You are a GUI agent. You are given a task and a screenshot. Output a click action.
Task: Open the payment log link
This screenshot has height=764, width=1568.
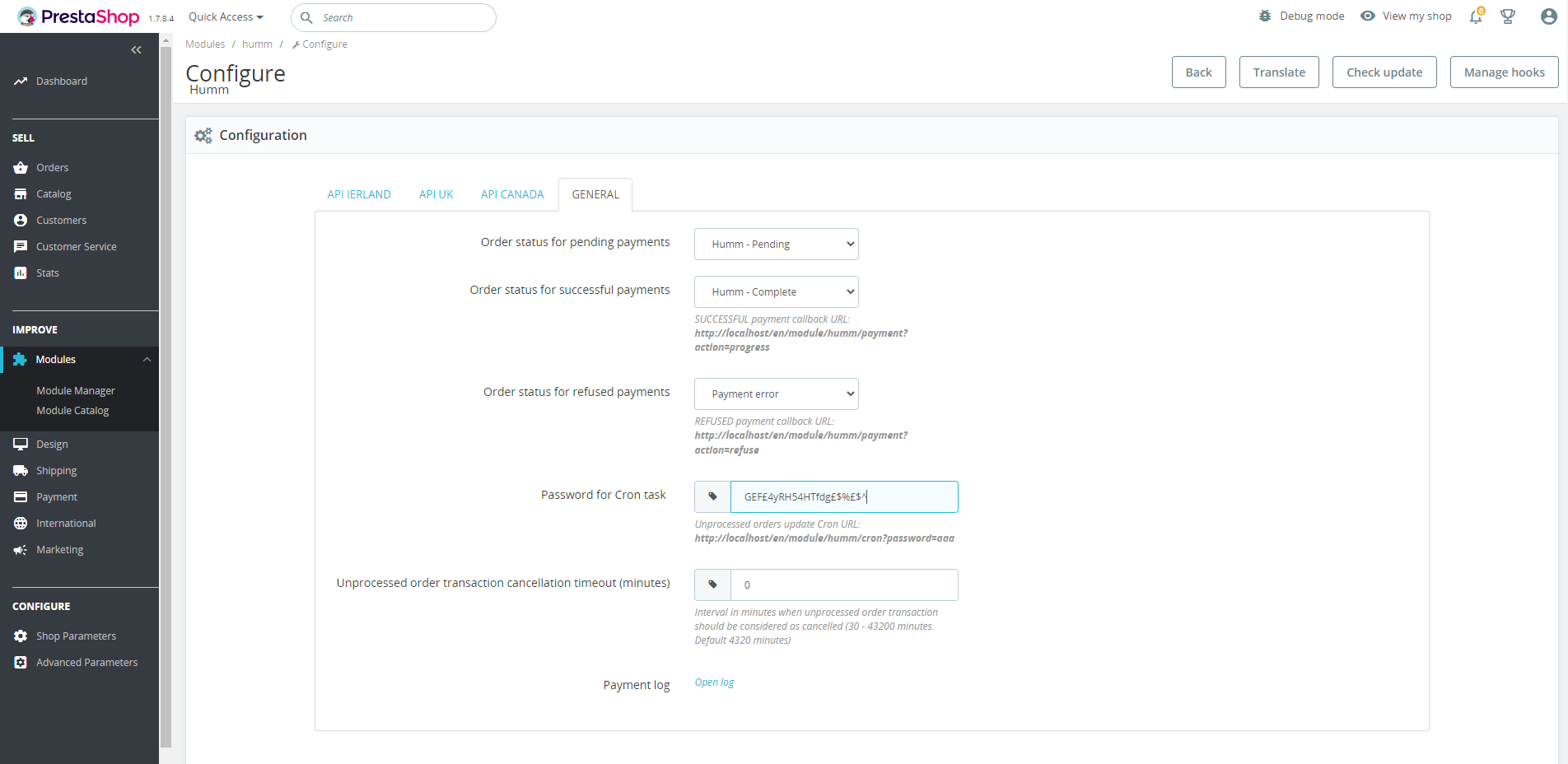tap(714, 682)
